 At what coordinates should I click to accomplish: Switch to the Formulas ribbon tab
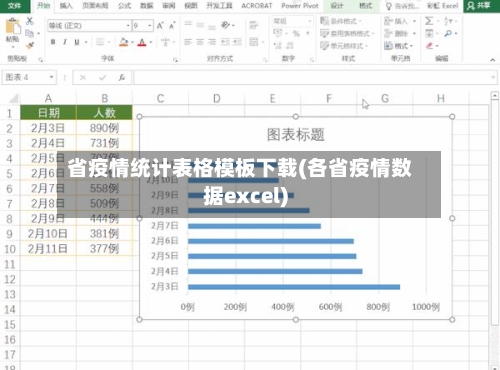click(x=125, y=6)
